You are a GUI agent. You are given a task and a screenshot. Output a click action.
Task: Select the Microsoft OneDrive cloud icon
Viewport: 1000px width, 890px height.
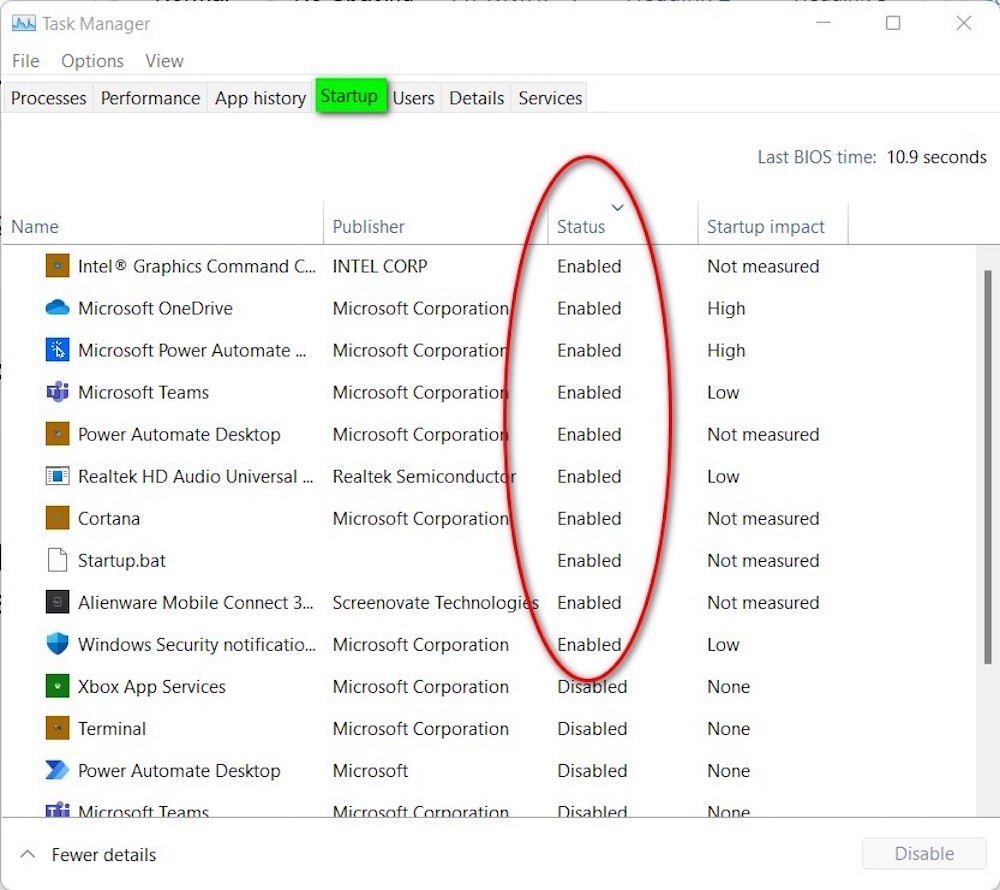[56, 308]
